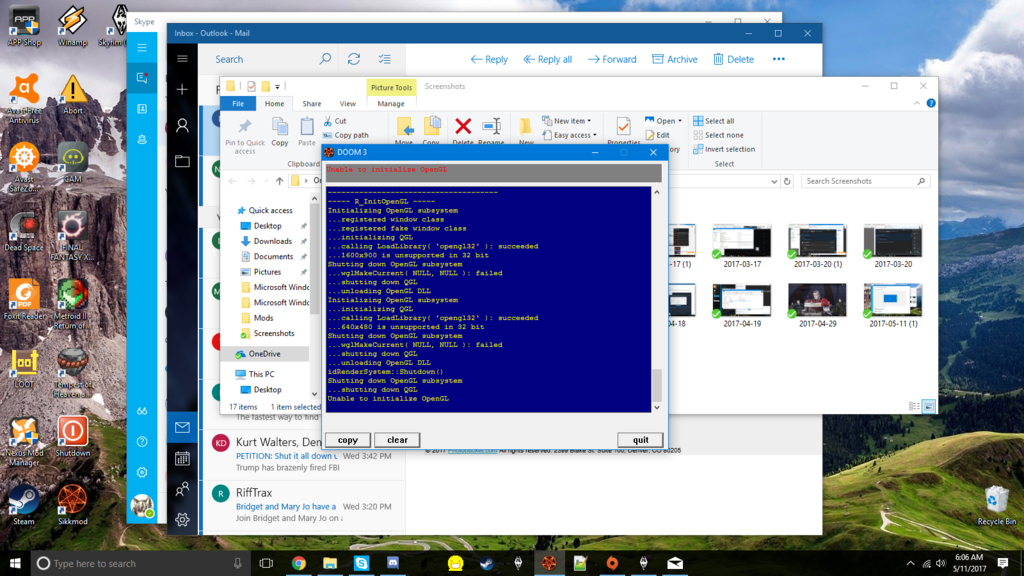1024x576 pixels.
Task: Click the Outlook Mail search magnifier icon
Action: 325,59
